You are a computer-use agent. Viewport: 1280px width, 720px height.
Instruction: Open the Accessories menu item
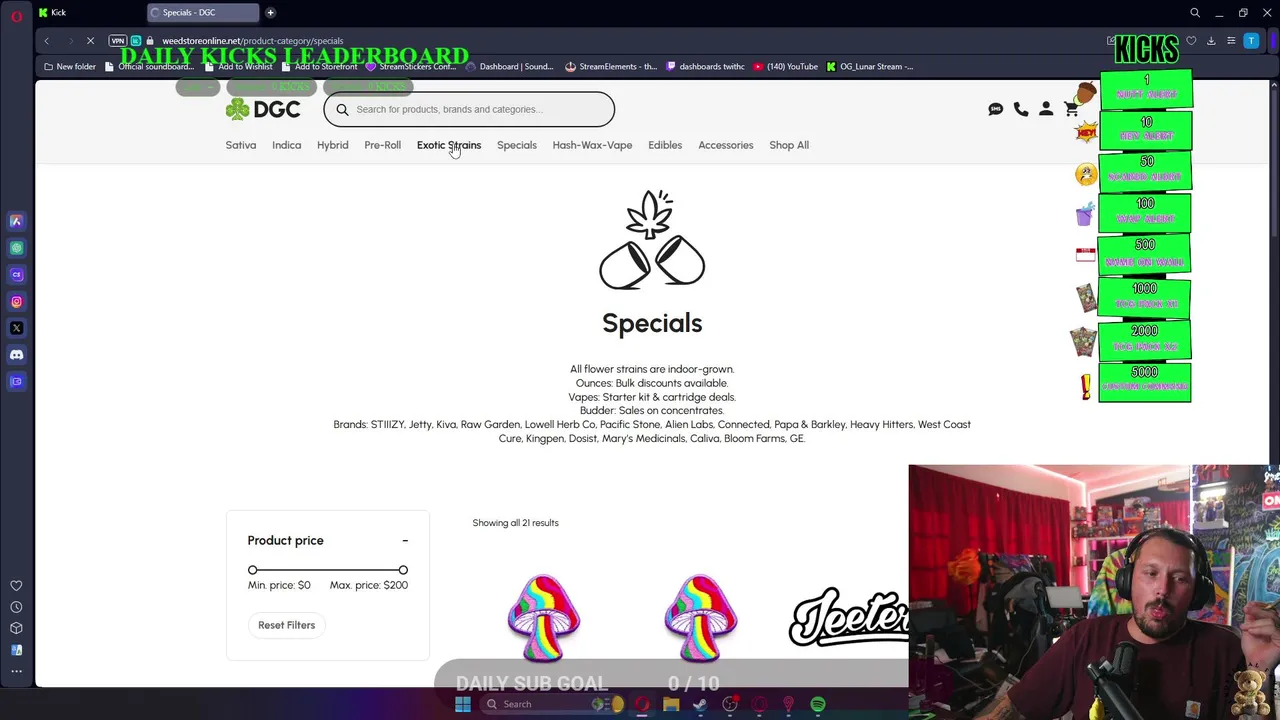point(726,145)
